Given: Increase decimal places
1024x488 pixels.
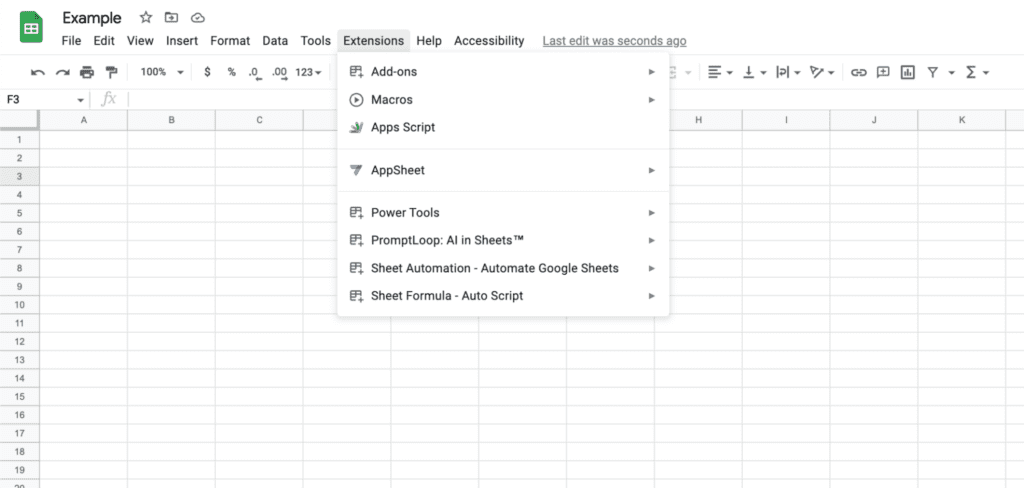Looking at the screenshot, I should pyautogui.click(x=280, y=73).
